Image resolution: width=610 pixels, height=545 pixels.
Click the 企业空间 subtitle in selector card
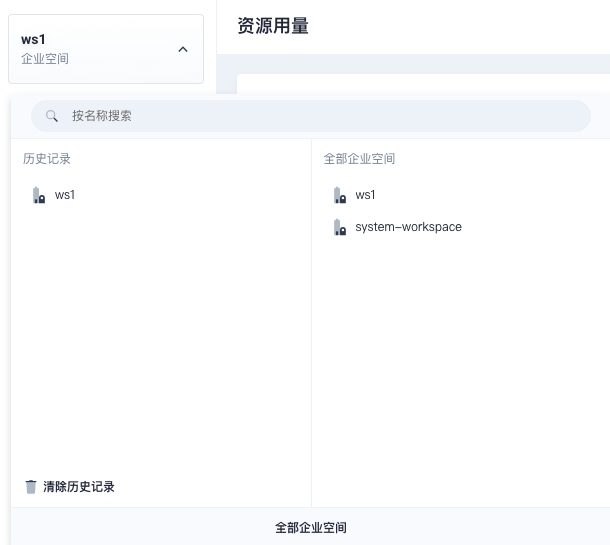45,59
